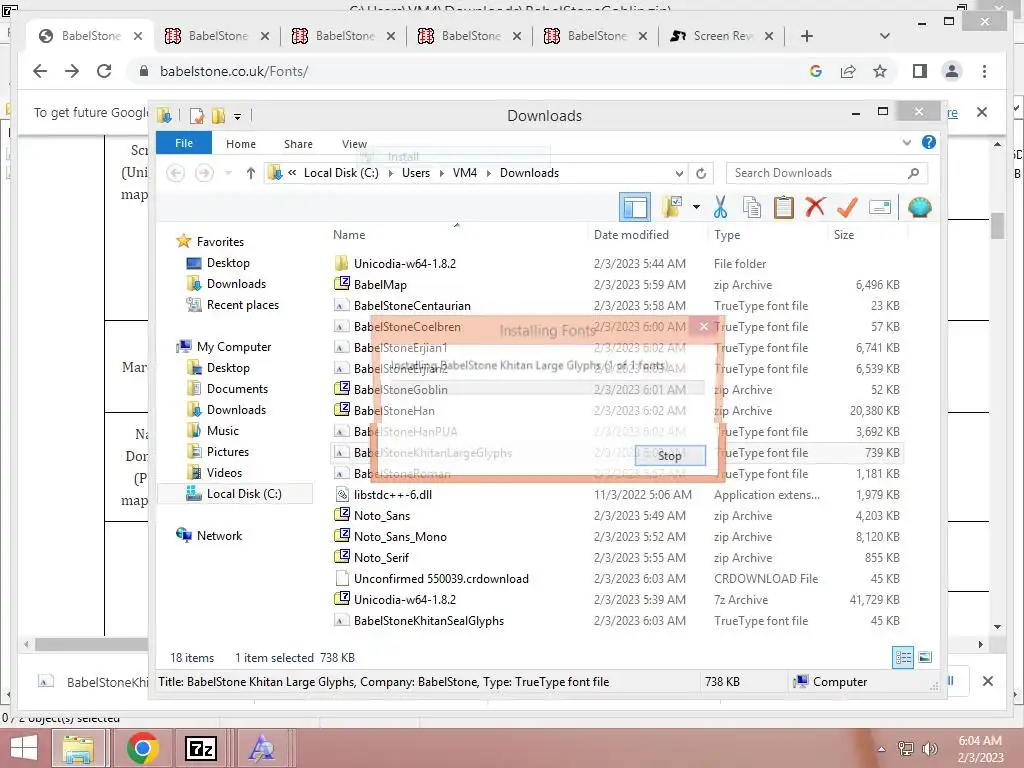The image size is (1024, 768).
Task: Click the Copy icon in Explorer toolbar
Action: (x=752, y=208)
